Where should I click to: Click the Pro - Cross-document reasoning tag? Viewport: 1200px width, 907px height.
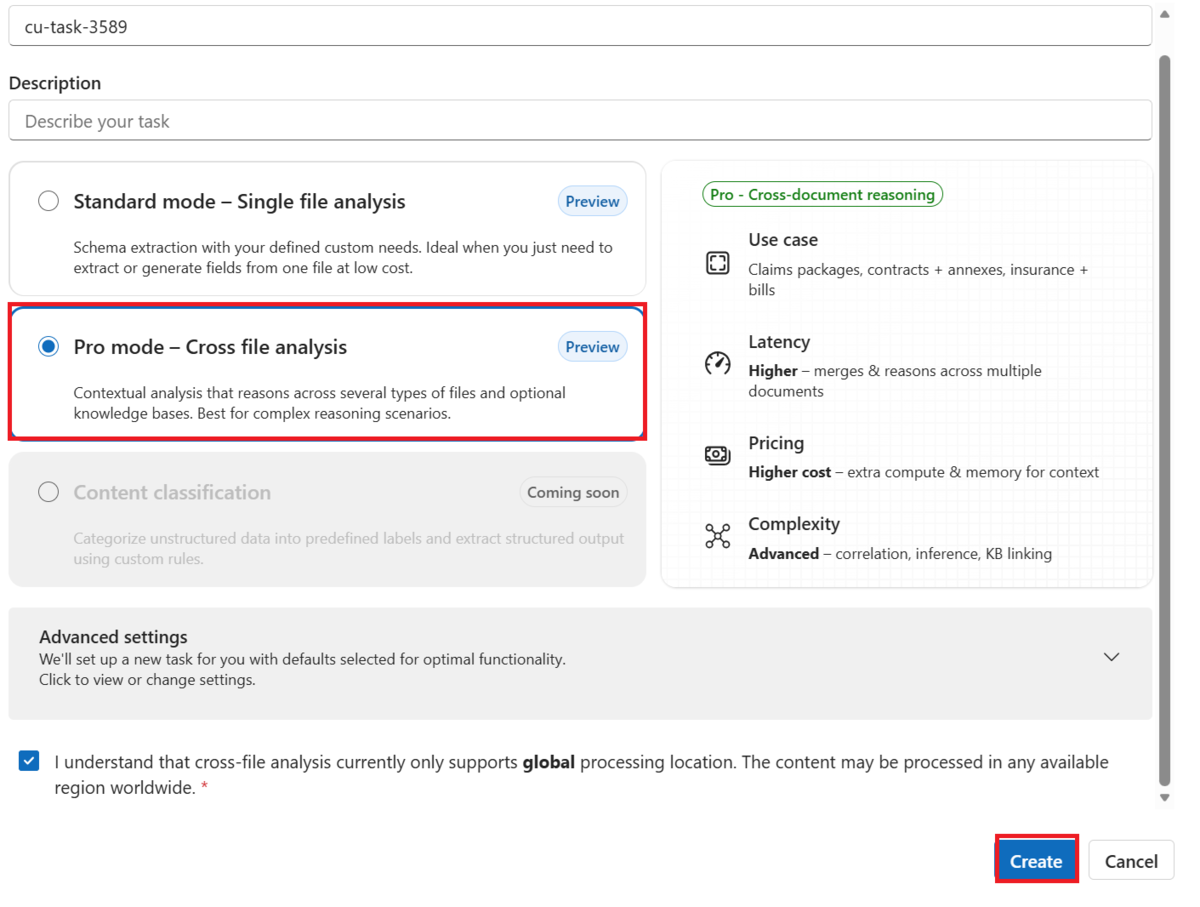(x=822, y=194)
